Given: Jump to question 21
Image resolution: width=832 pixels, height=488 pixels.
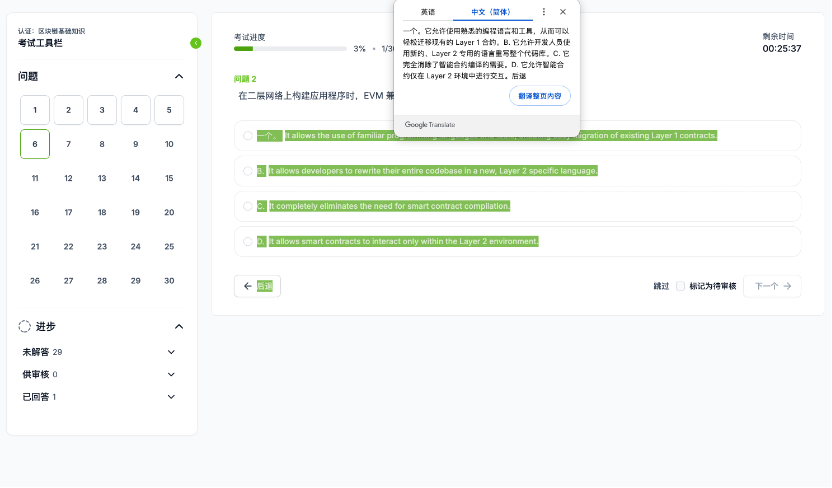Looking at the screenshot, I should [x=35, y=247].
